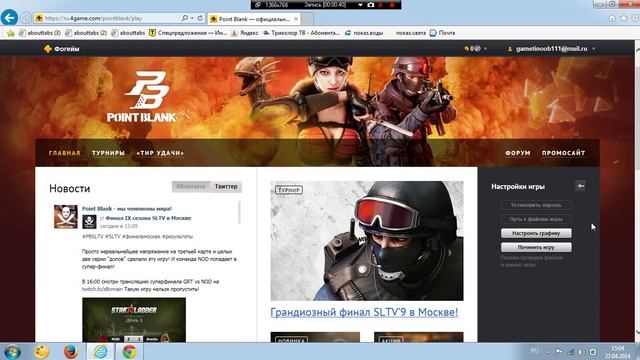Expand the gametinoob111@mail.ru account menu
This screenshot has width=640, height=360.
point(552,49)
